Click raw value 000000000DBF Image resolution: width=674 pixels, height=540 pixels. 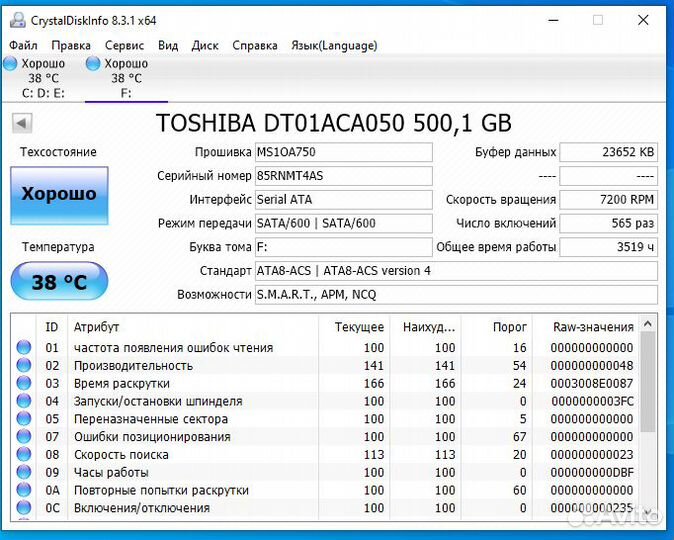point(592,472)
